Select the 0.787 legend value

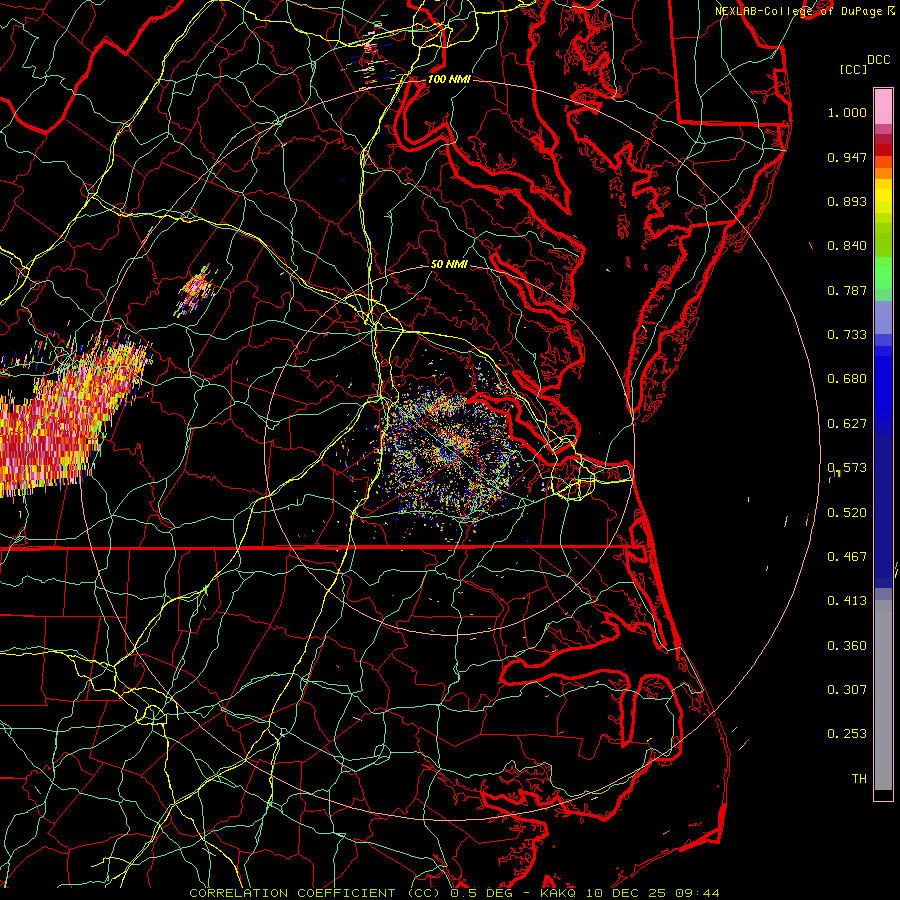847,290
